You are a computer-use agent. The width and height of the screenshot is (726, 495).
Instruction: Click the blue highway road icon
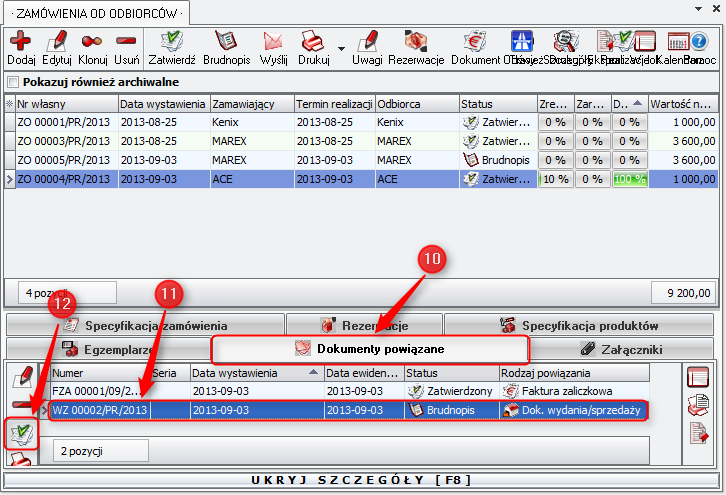tap(522, 41)
